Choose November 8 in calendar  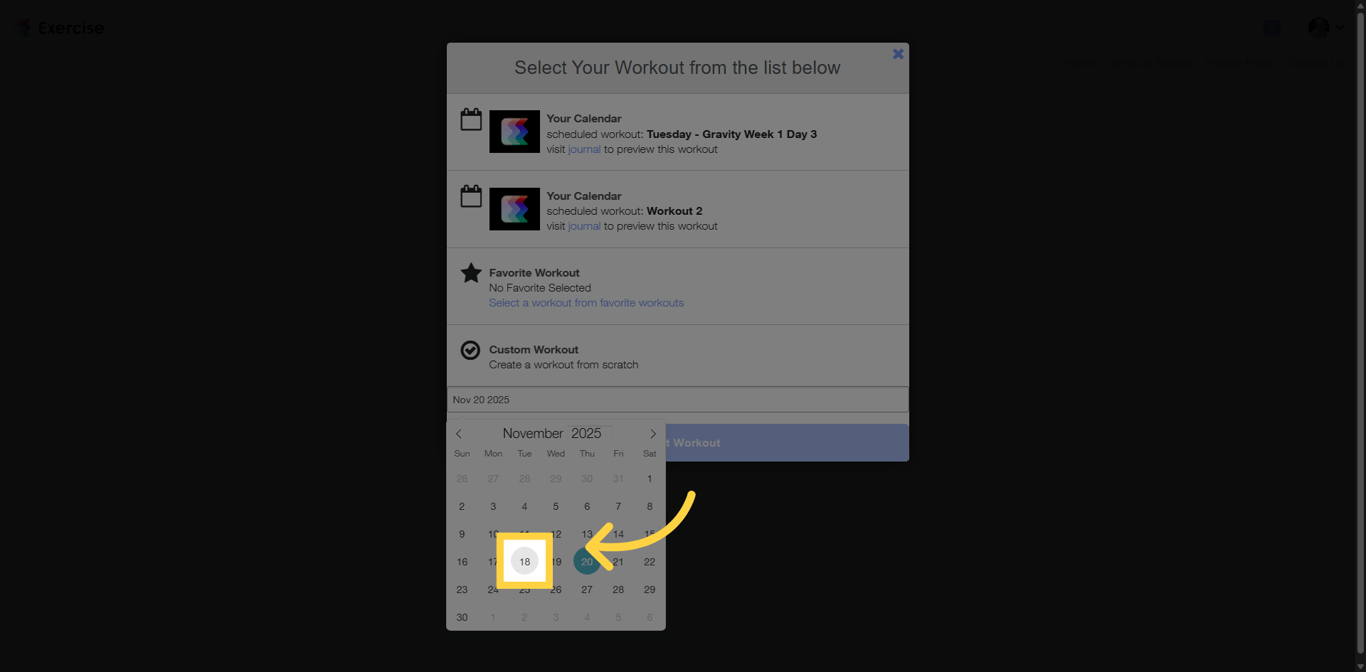(649, 507)
